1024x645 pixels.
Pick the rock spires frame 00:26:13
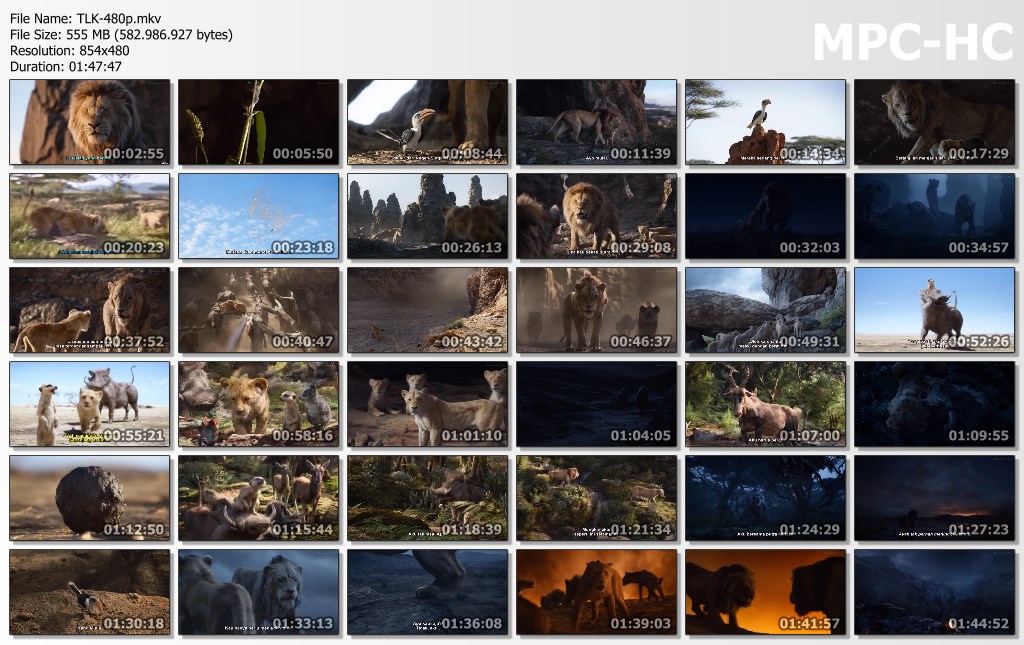pyautogui.click(x=428, y=216)
